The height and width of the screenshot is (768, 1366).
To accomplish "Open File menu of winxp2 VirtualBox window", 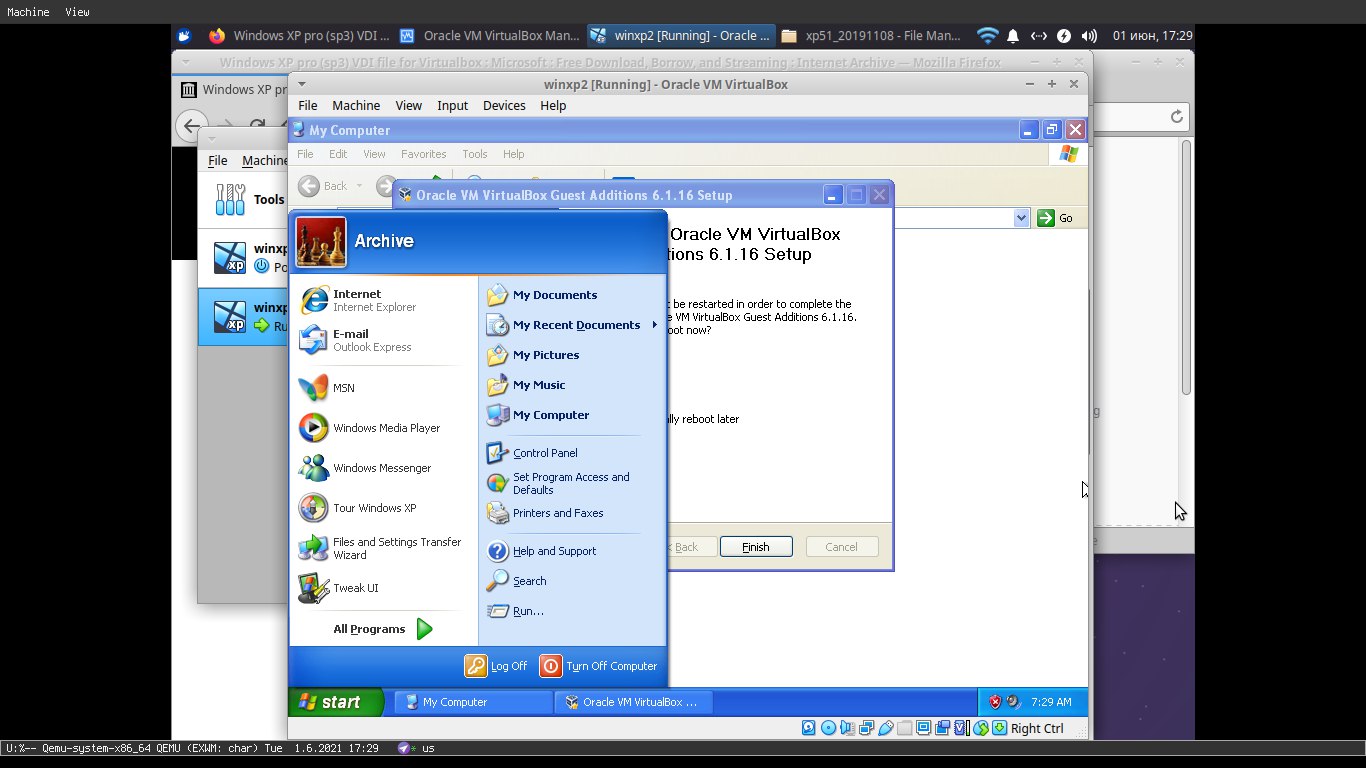I will 308,105.
